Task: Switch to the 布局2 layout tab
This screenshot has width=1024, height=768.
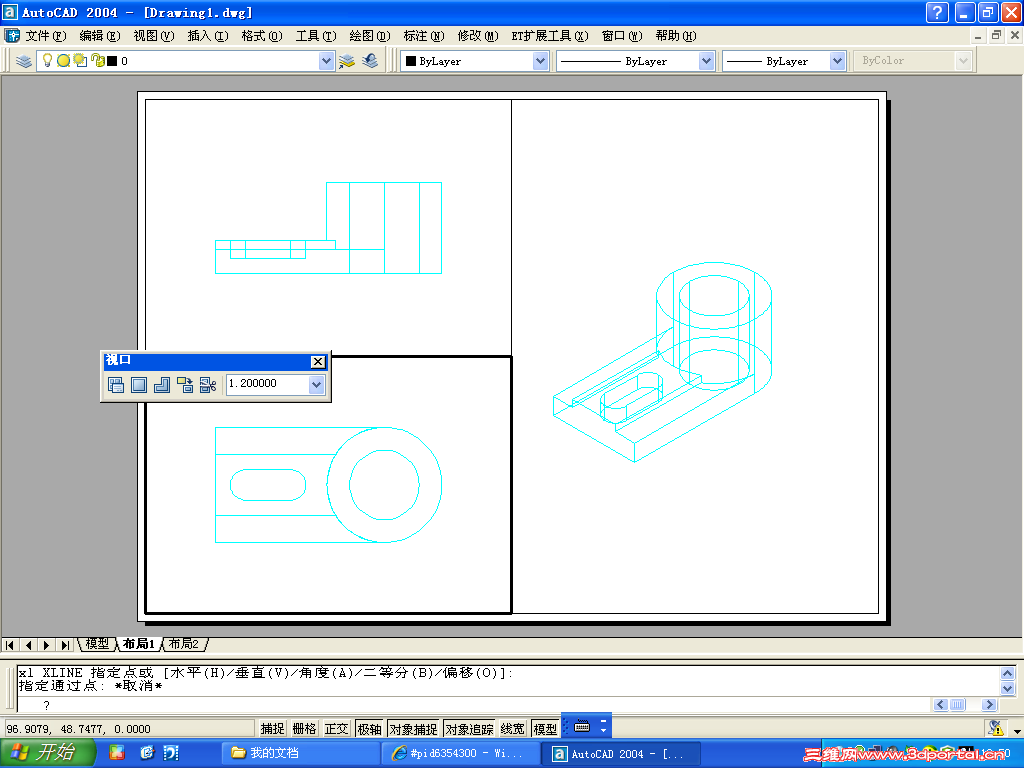Action: [184, 644]
